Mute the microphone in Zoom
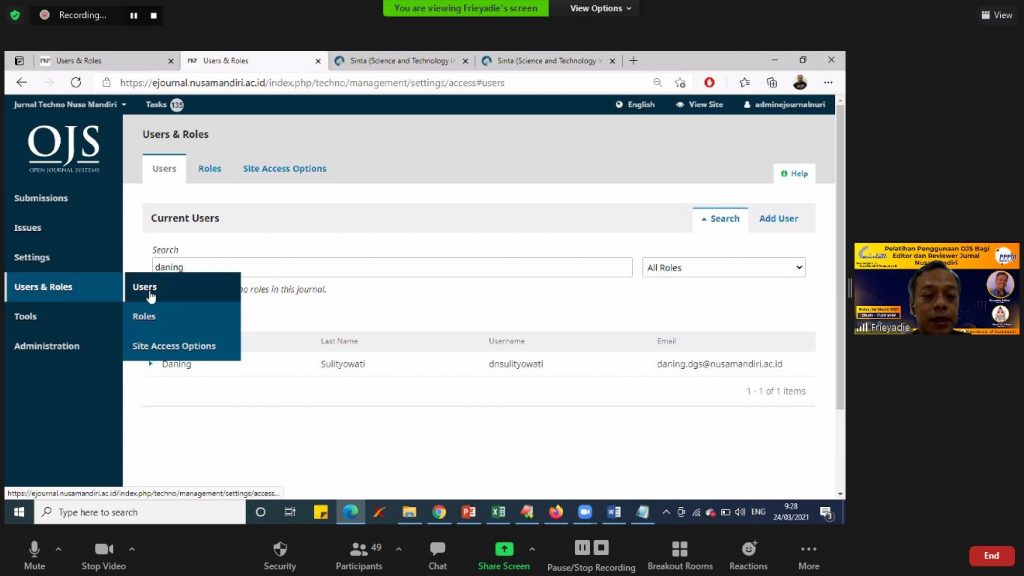Viewport: 1024px width, 576px height. click(x=34, y=549)
